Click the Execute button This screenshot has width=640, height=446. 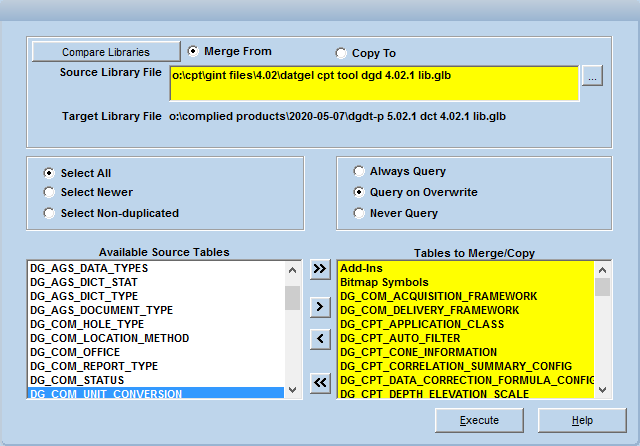(479, 420)
